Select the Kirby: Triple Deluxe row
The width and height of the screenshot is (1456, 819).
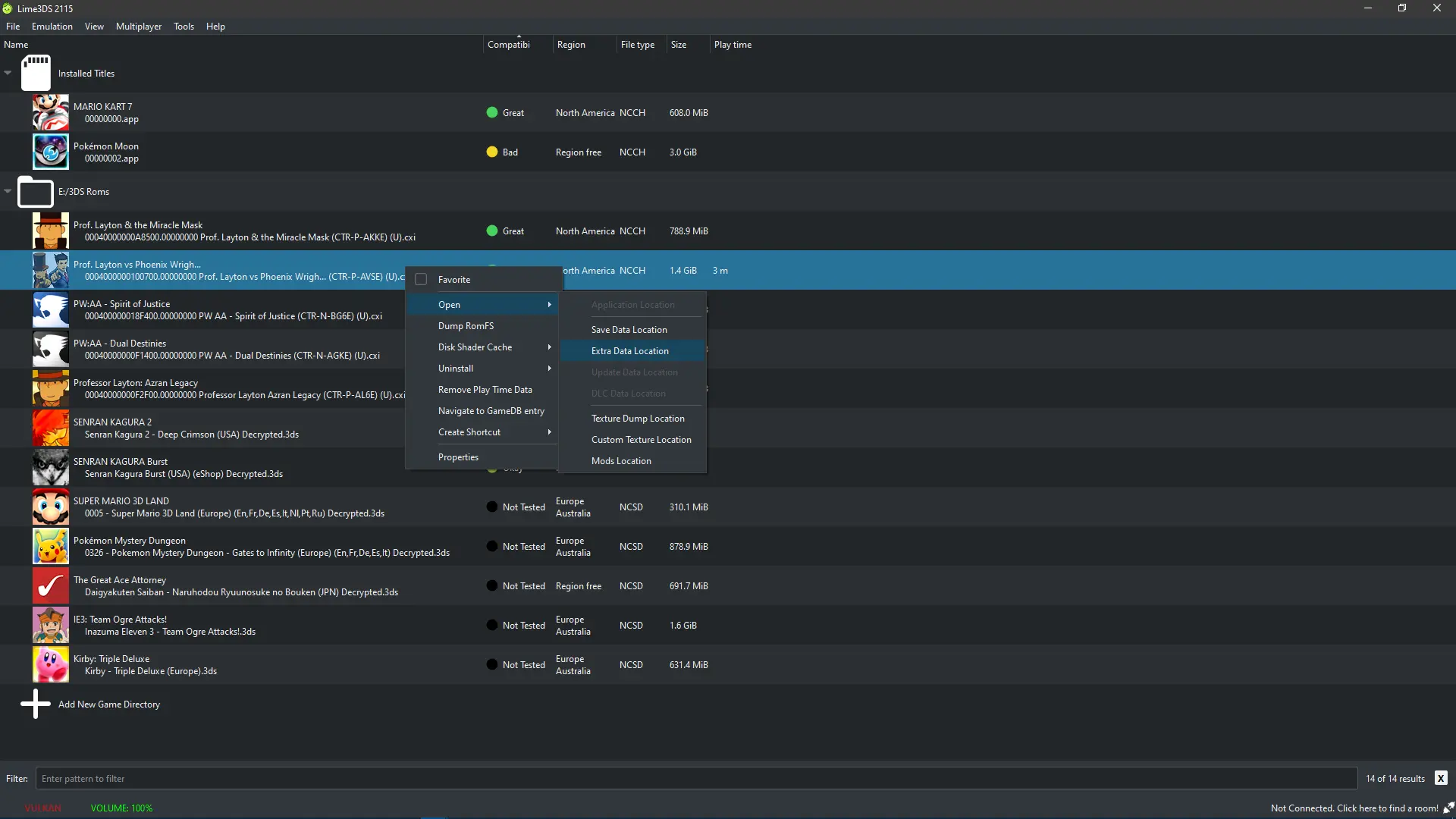[728, 664]
